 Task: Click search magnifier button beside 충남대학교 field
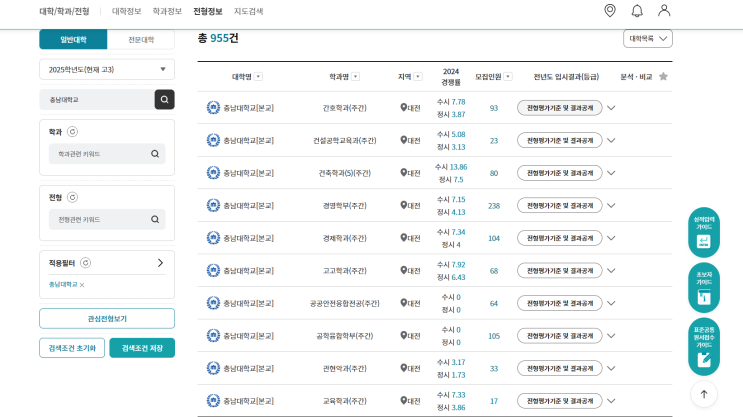pyautogui.click(x=164, y=100)
